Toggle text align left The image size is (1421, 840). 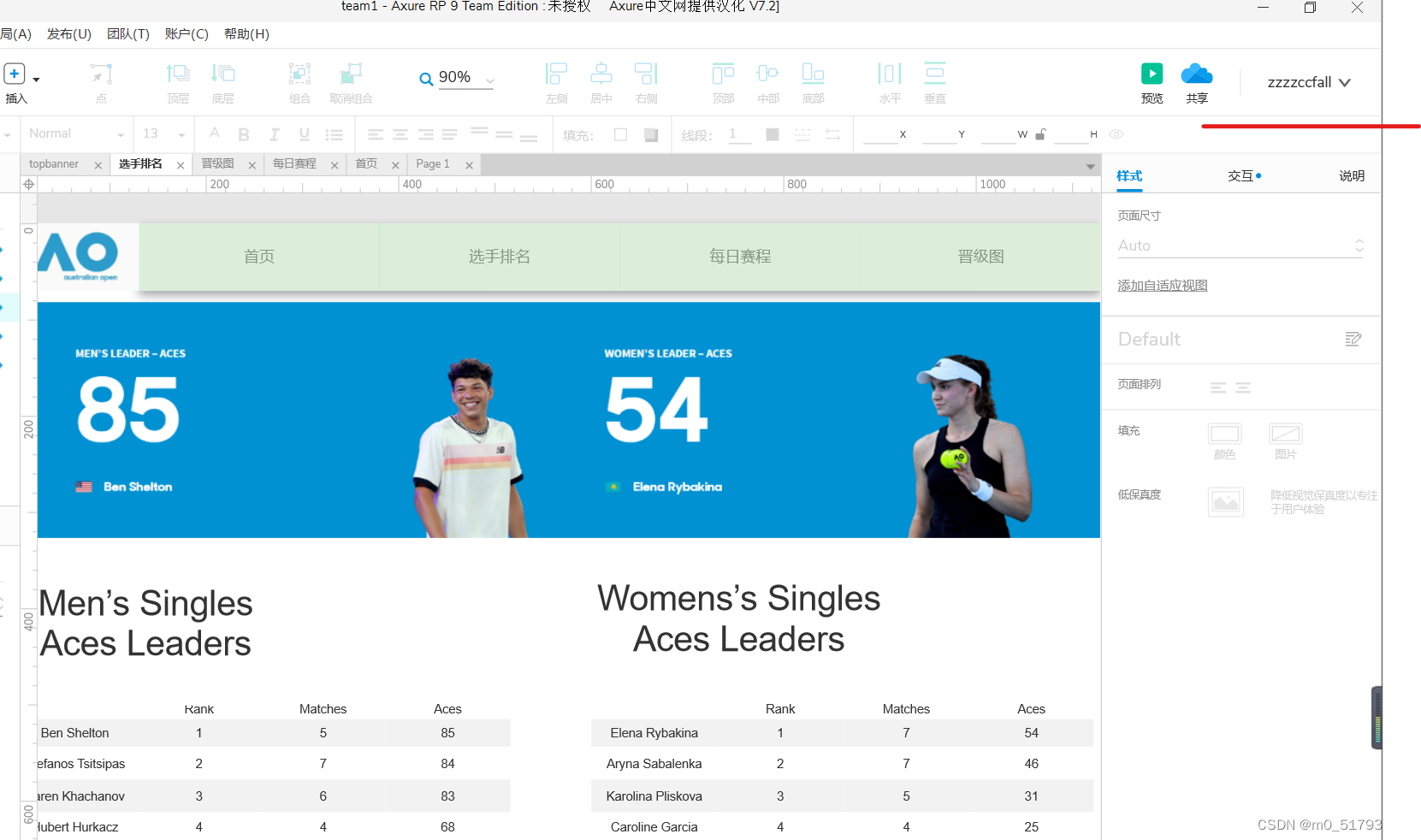(x=376, y=134)
